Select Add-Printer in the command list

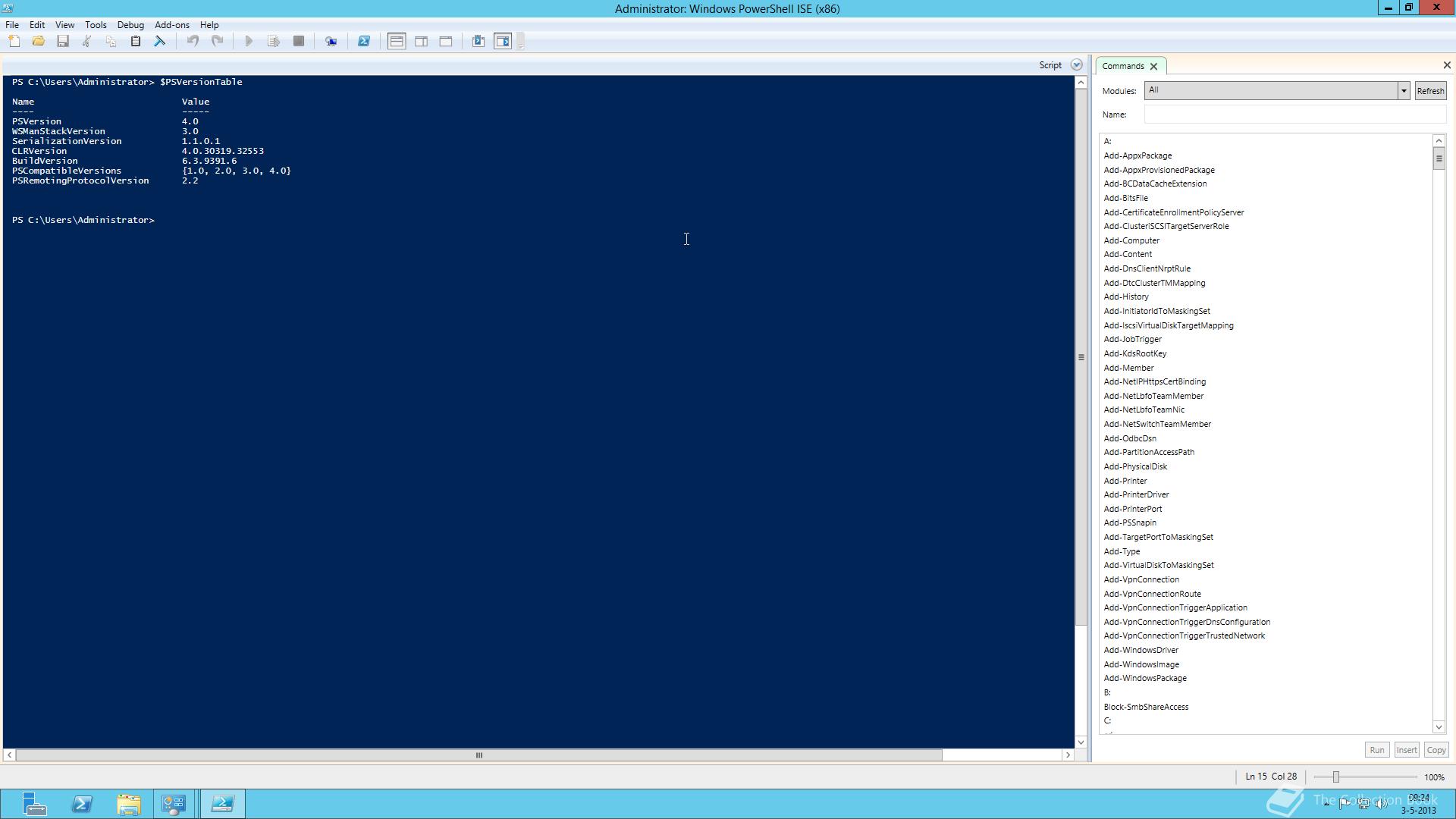point(1125,481)
